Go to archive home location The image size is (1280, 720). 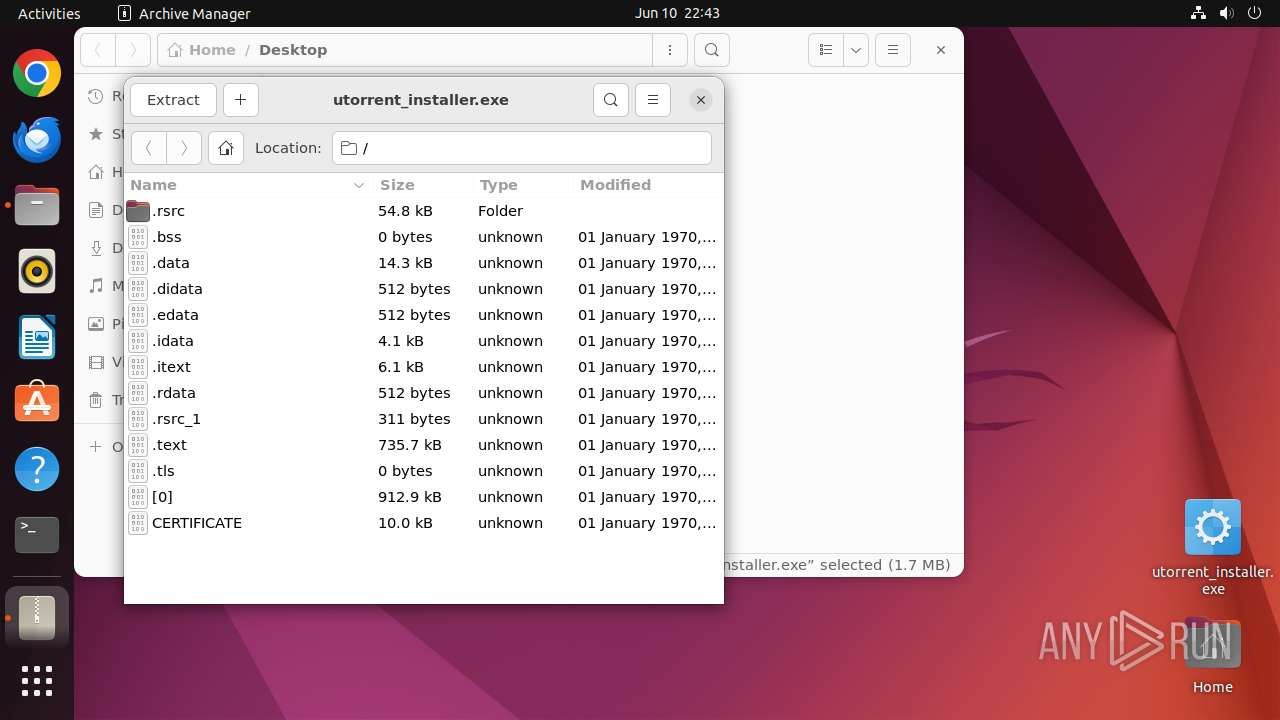[226, 148]
